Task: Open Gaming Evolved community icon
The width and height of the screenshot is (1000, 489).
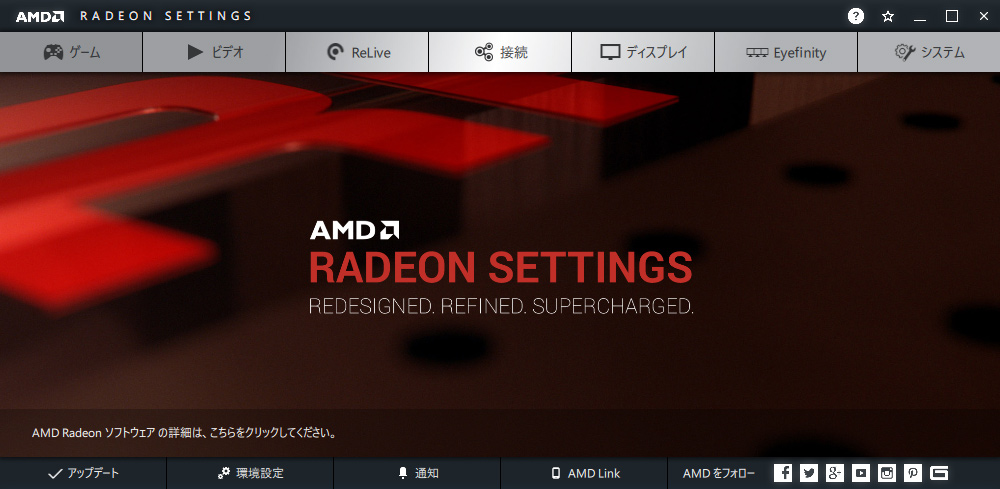Action: [x=939, y=473]
